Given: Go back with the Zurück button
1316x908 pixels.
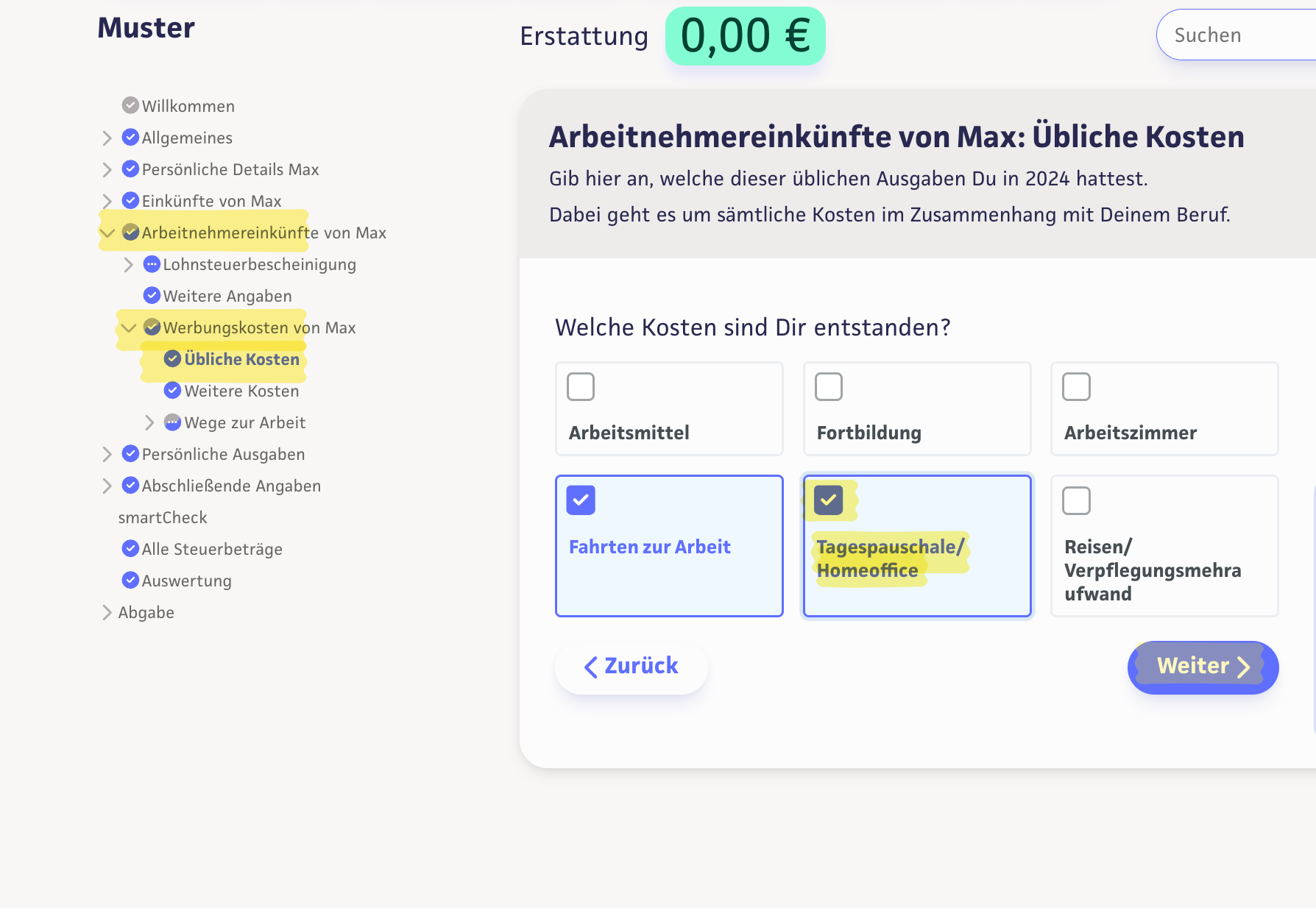Looking at the screenshot, I should tap(632, 667).
